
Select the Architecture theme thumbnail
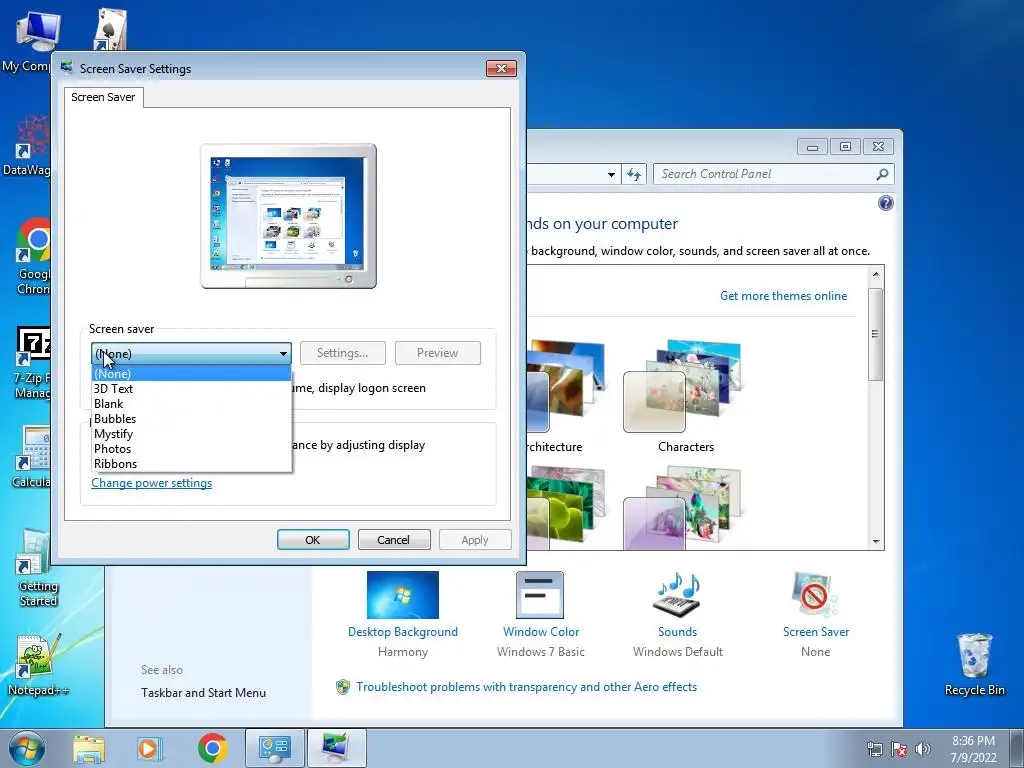point(566,385)
